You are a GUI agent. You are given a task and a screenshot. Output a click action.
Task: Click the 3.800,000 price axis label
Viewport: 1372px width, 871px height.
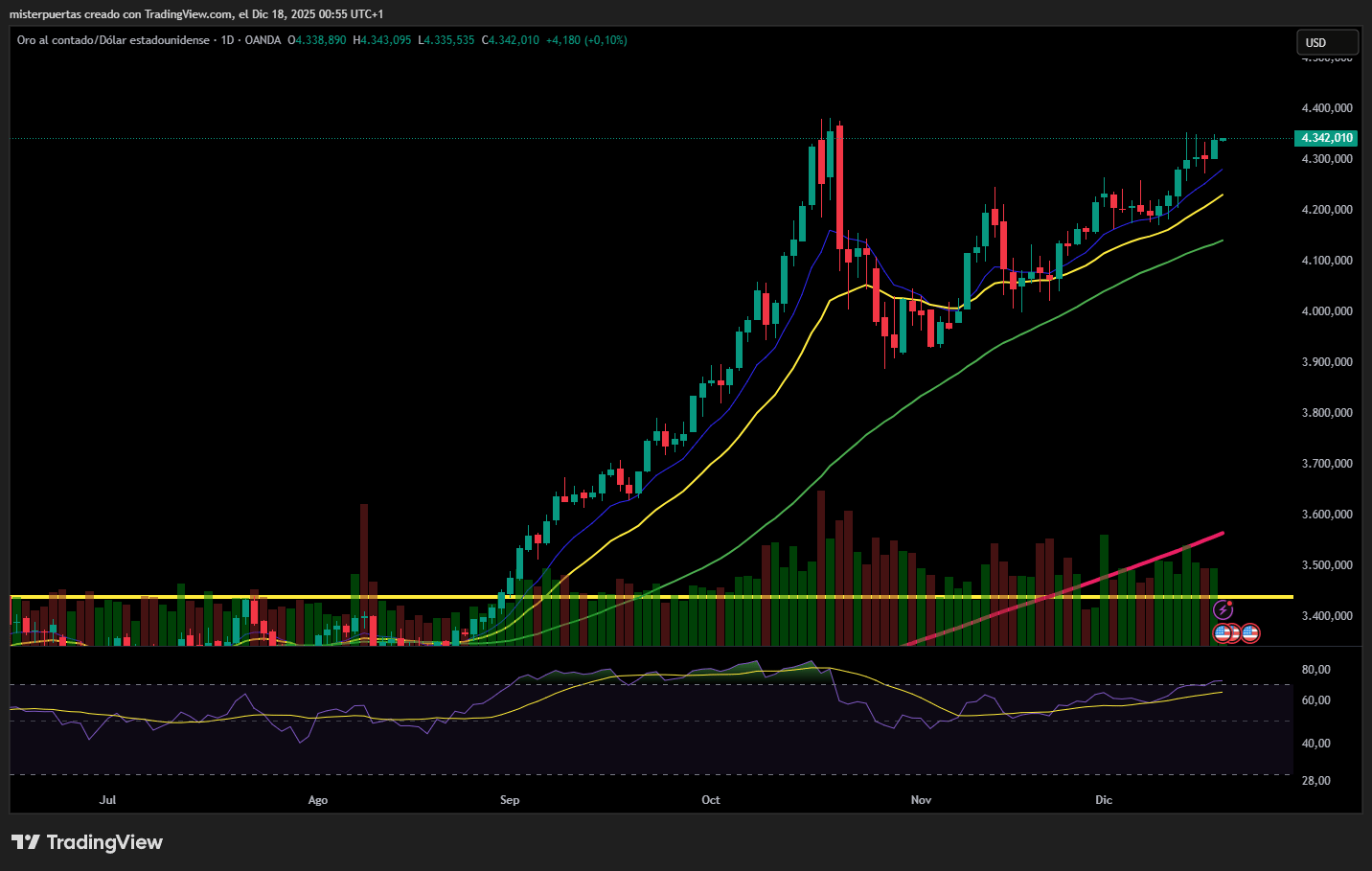tap(1327, 413)
